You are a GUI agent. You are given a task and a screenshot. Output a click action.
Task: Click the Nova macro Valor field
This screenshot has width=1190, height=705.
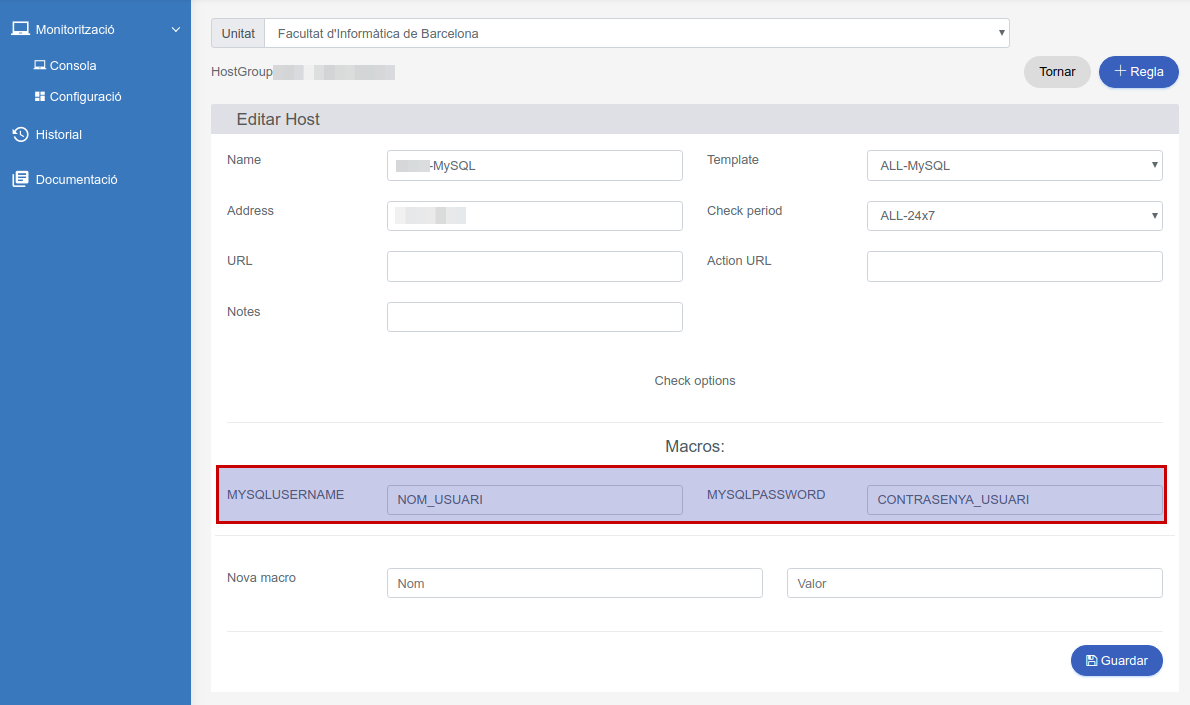(x=974, y=583)
